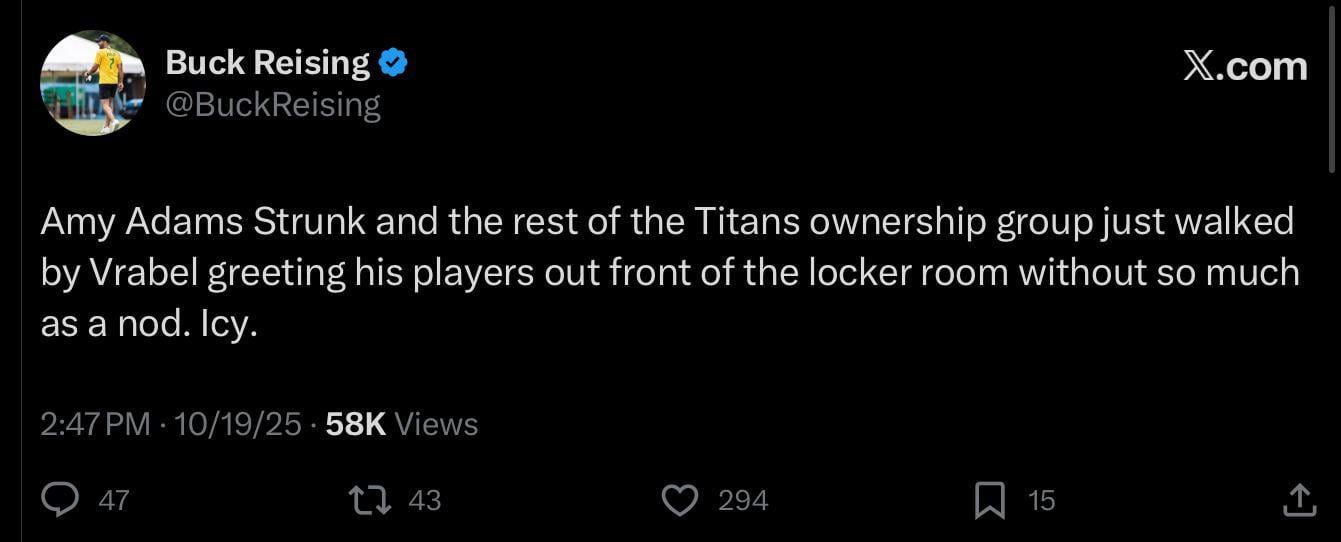Click the 294 likes count
This screenshot has height=542, width=1341.
point(743,500)
